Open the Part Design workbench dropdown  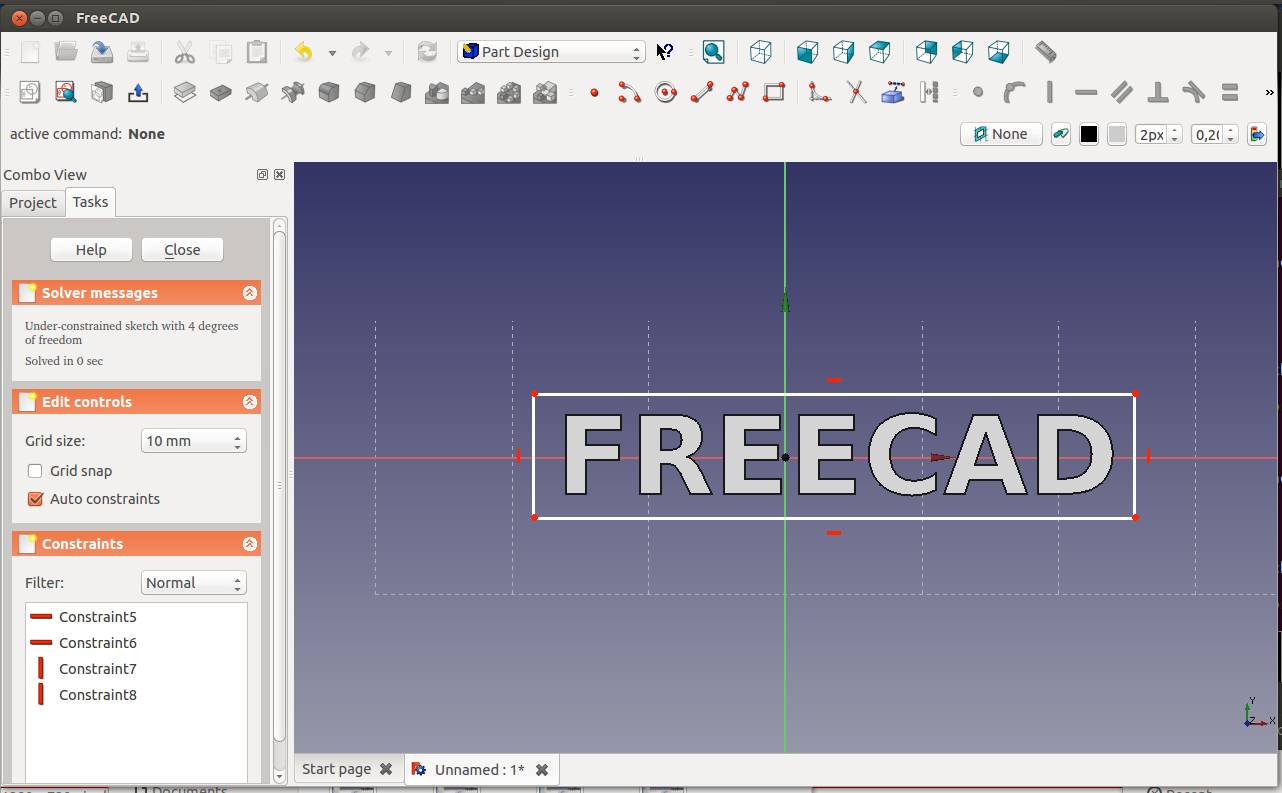[x=551, y=52]
